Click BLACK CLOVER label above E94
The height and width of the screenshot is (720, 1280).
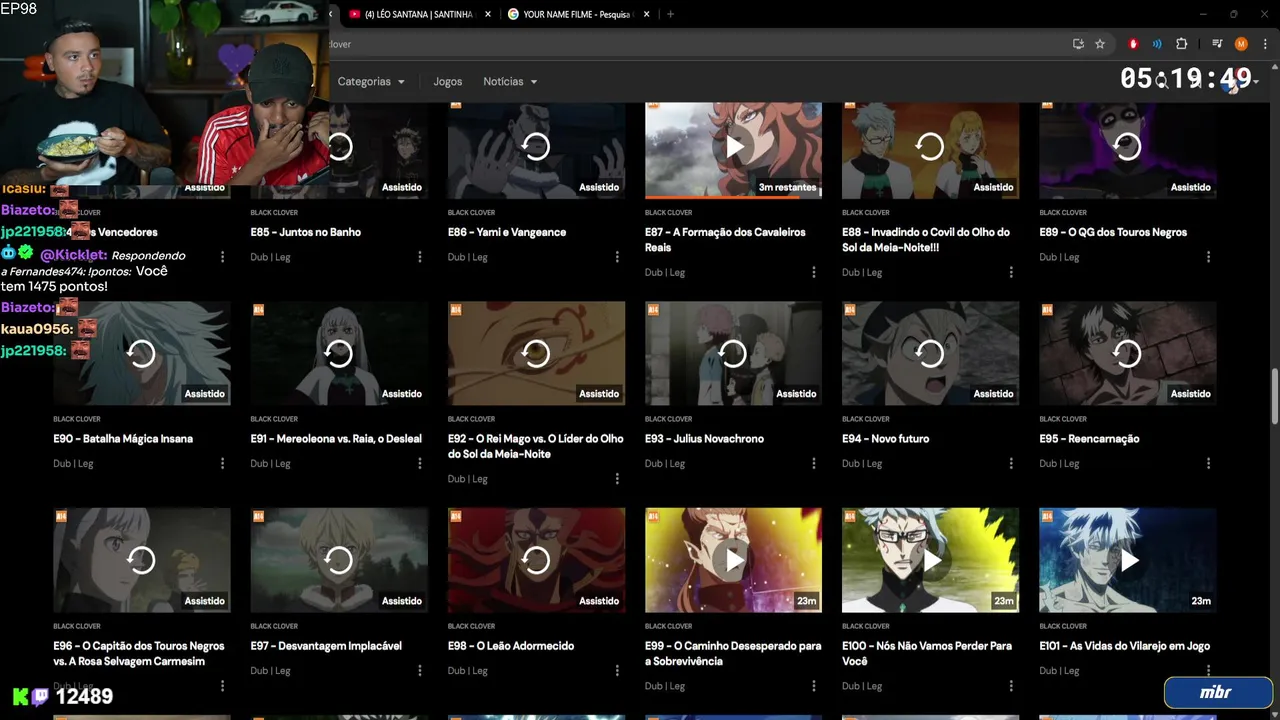point(866,419)
